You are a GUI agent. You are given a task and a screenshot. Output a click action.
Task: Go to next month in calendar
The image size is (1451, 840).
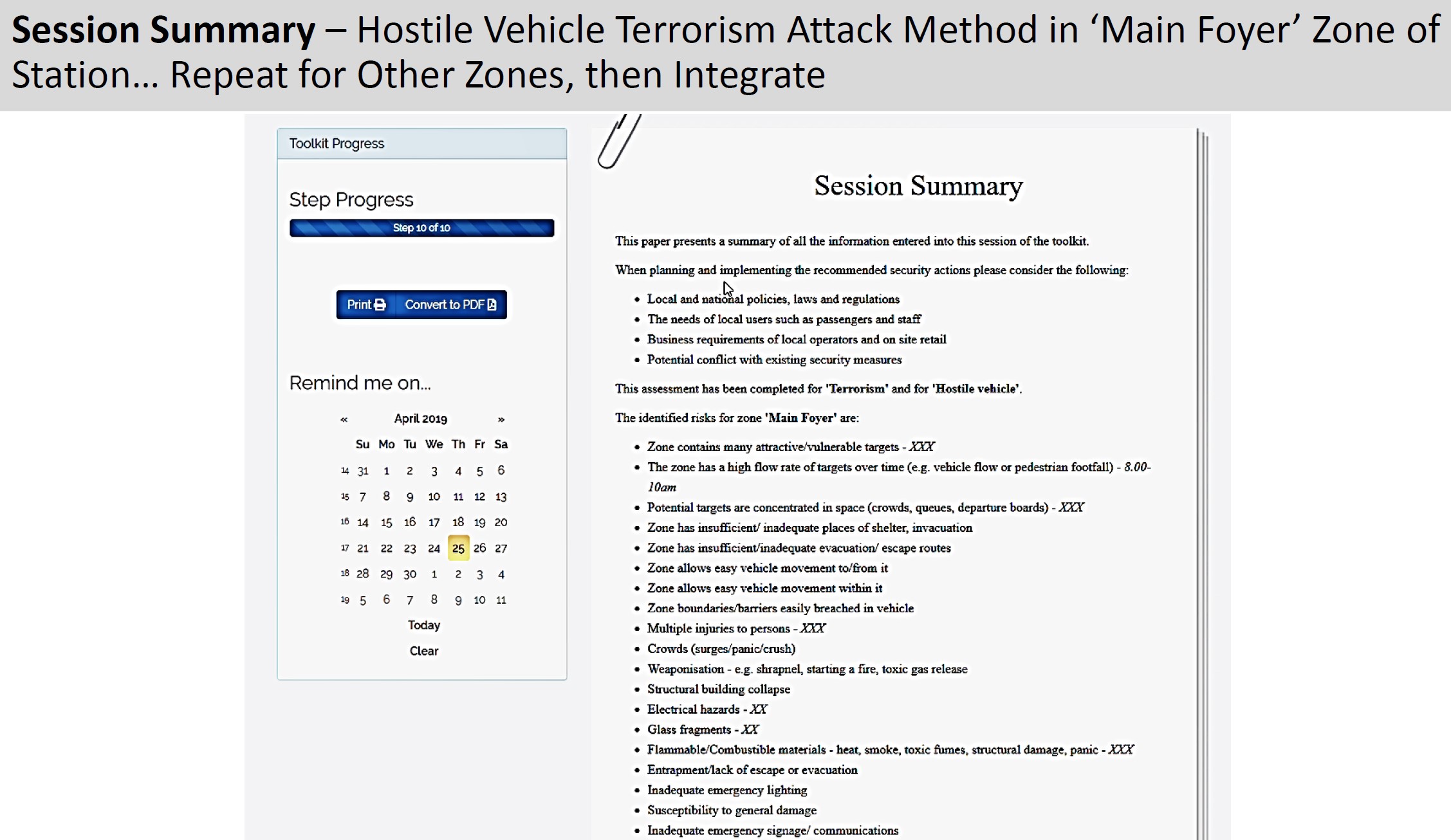point(501,419)
